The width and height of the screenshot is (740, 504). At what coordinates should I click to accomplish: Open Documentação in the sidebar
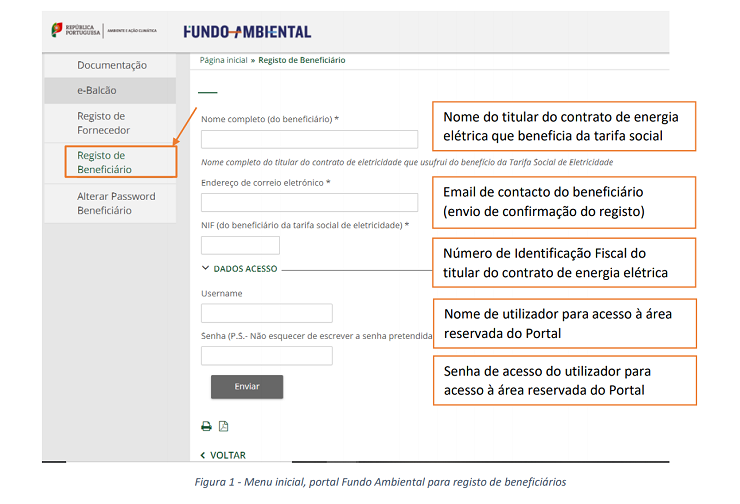tap(112, 65)
